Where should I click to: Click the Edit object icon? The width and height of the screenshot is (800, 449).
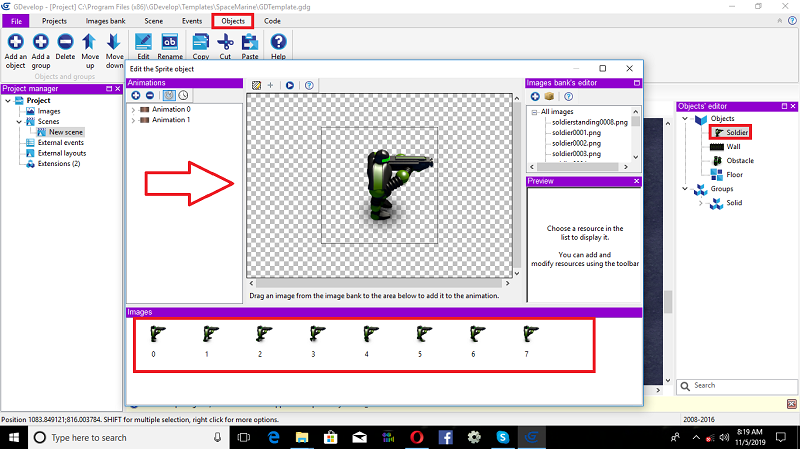[143, 41]
